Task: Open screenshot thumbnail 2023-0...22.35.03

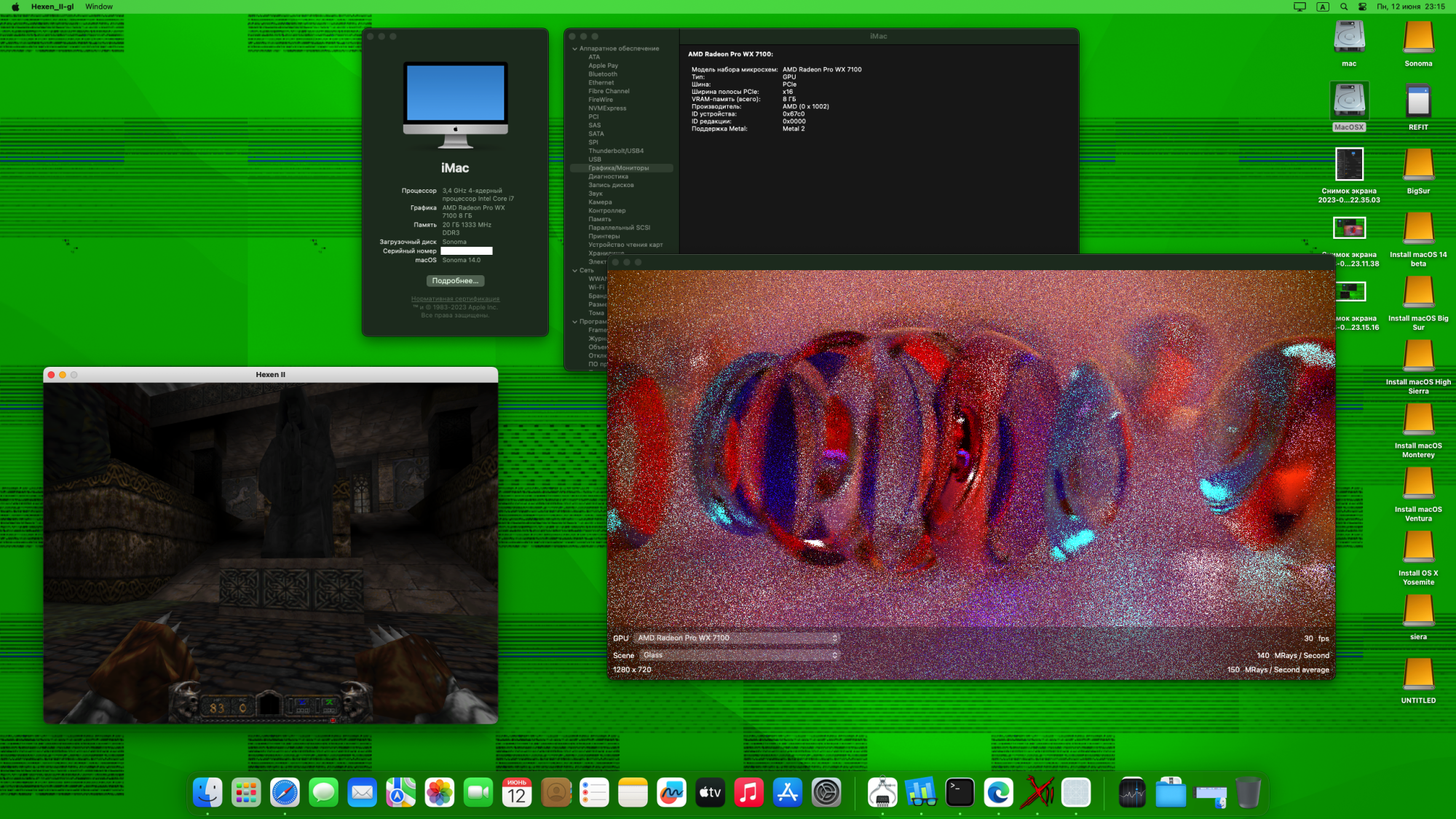Action: pyautogui.click(x=1349, y=165)
